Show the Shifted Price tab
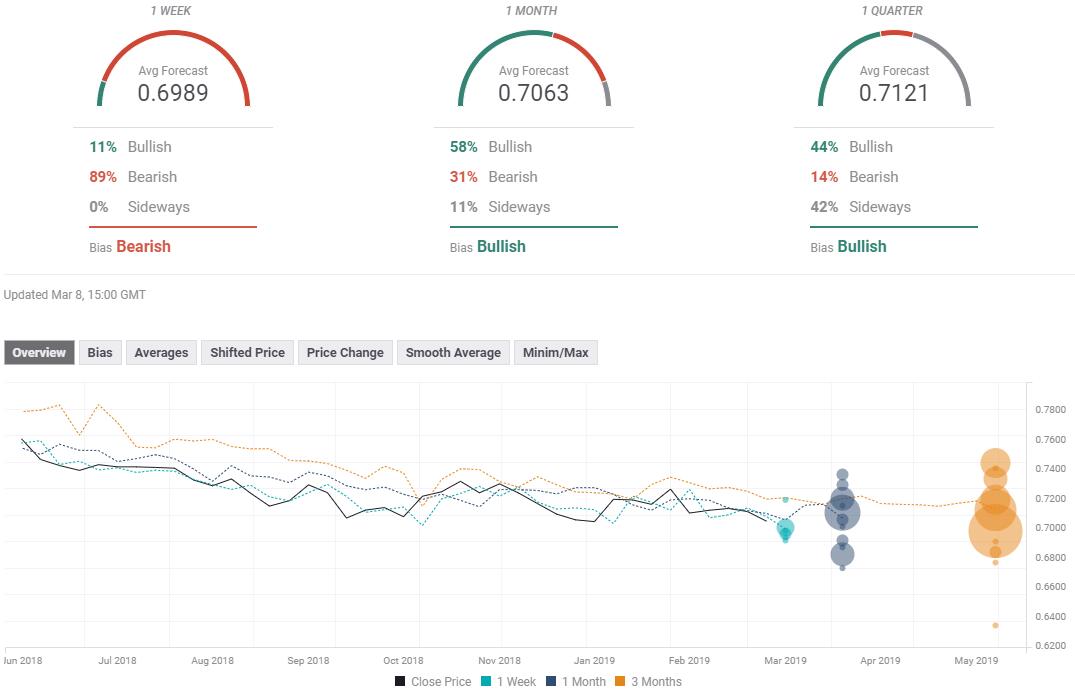The image size is (1075, 691). point(247,352)
